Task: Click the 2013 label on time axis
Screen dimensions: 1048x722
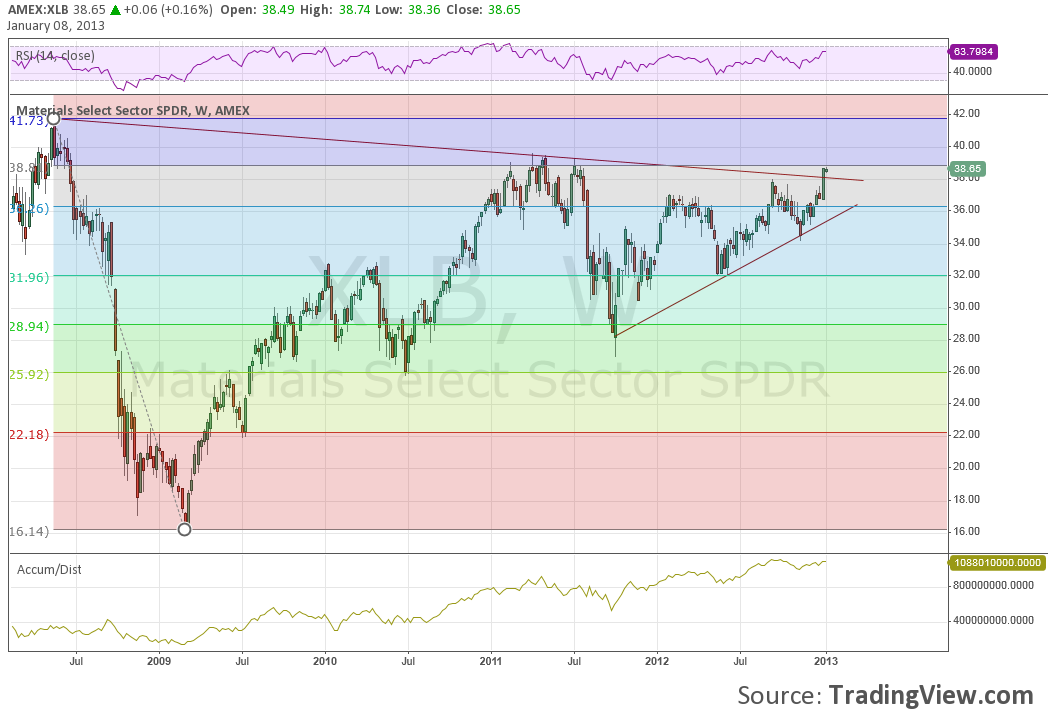Action: coord(826,661)
